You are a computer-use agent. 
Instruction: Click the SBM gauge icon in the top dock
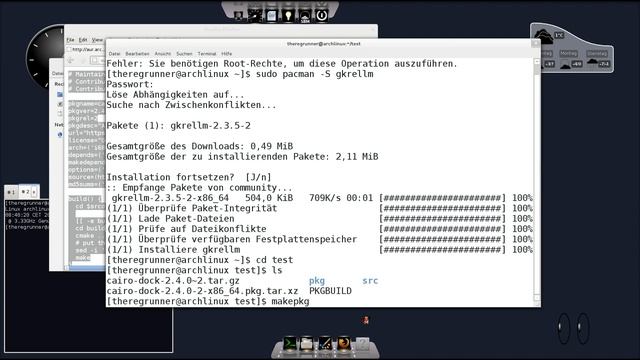coord(305,16)
